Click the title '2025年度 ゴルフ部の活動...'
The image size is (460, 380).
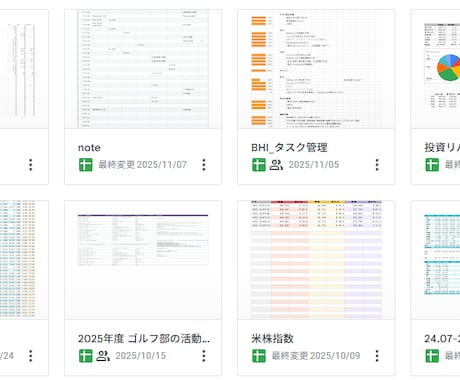144,339
